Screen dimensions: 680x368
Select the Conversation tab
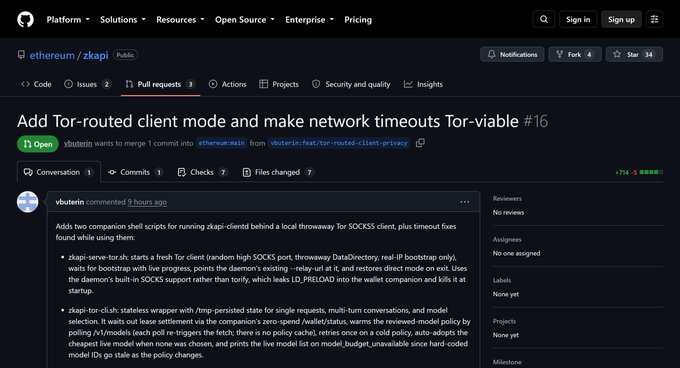click(59, 172)
